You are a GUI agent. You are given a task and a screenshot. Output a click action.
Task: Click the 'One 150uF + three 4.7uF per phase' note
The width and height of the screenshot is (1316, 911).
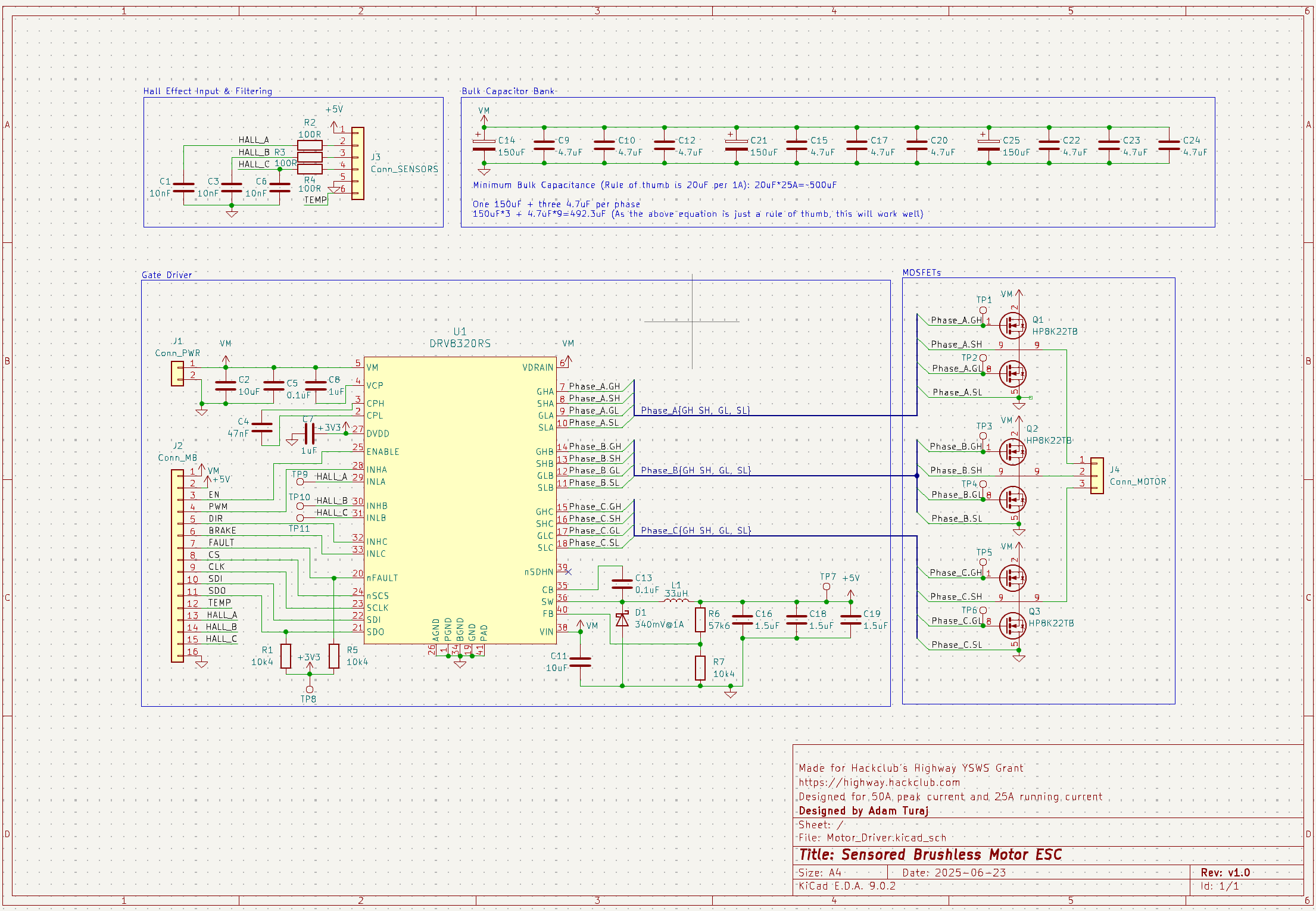coord(556,204)
